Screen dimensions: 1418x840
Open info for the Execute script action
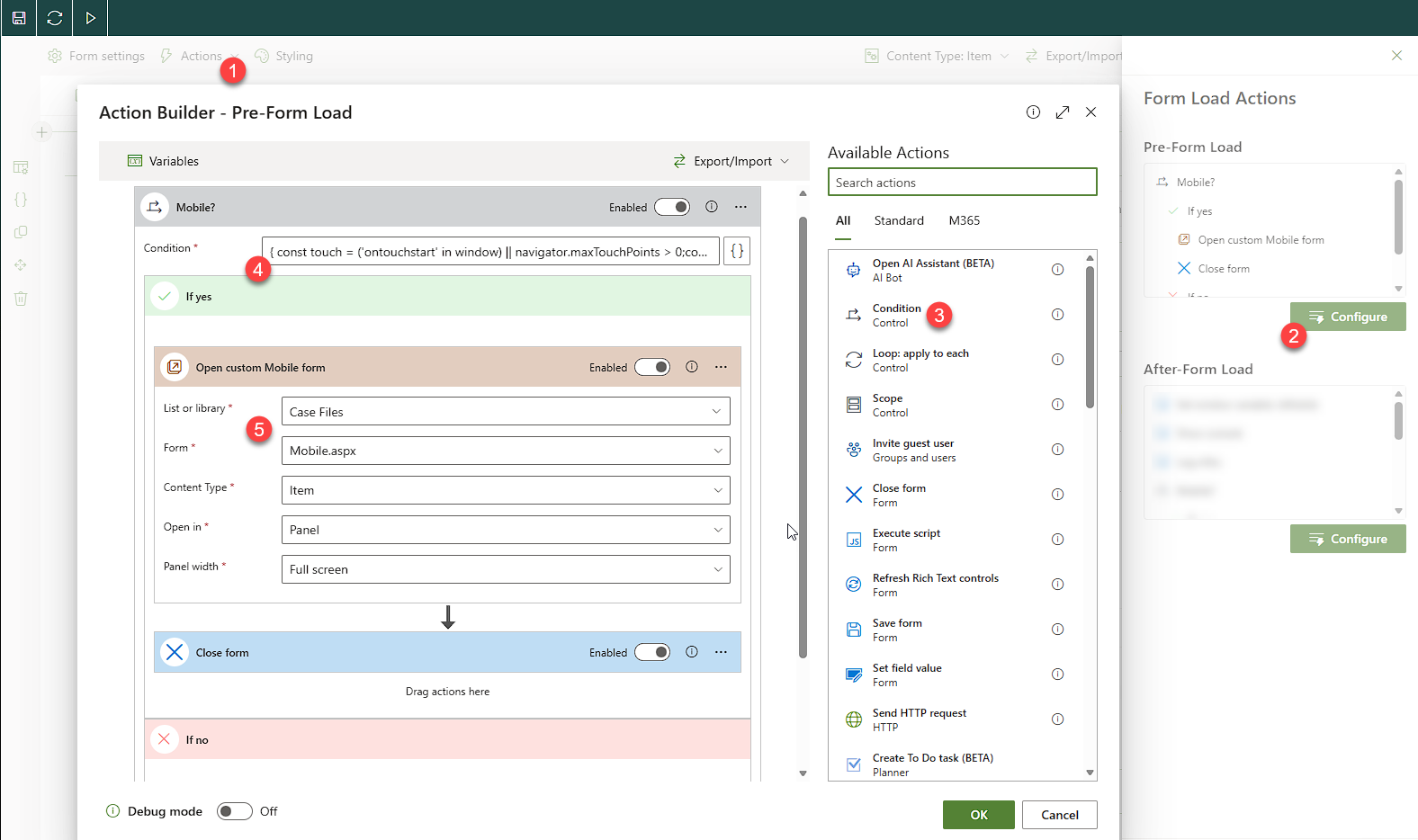(x=1058, y=540)
